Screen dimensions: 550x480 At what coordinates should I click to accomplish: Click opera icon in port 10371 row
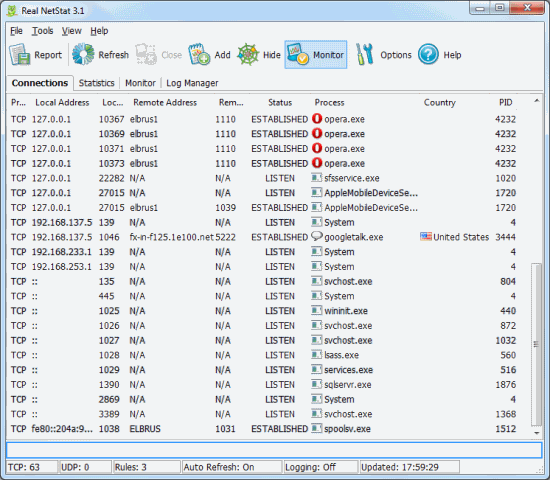pyautogui.click(x=317, y=148)
